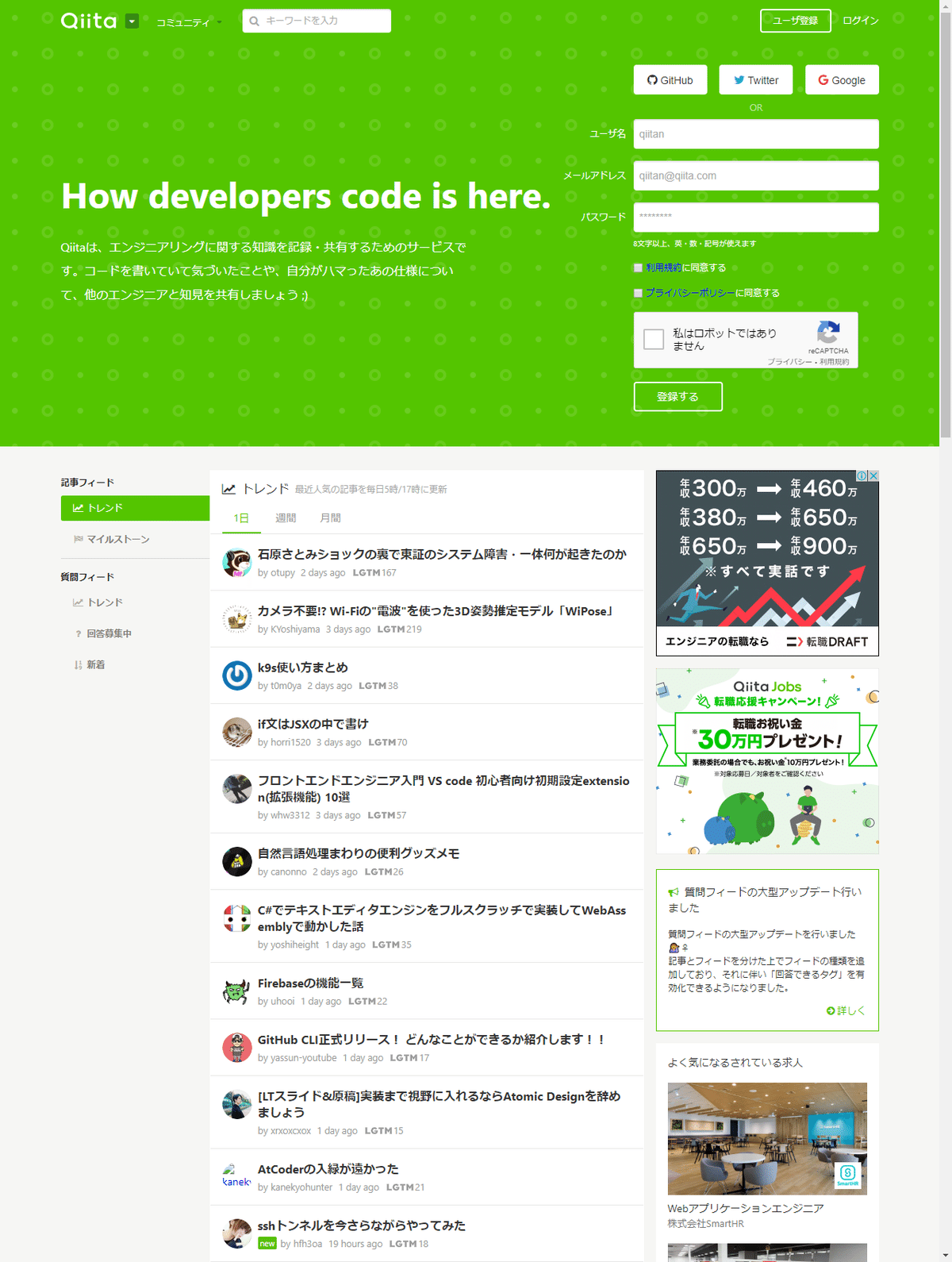Click xrxoxcxox's avatar icon
The height and width of the screenshot is (1262, 952).
point(236,1105)
